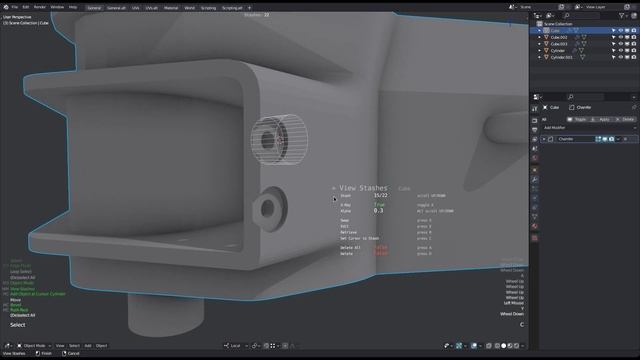Click the Blender logo icon
The height and width of the screenshot is (360, 640).
pyautogui.click(x=6, y=7)
